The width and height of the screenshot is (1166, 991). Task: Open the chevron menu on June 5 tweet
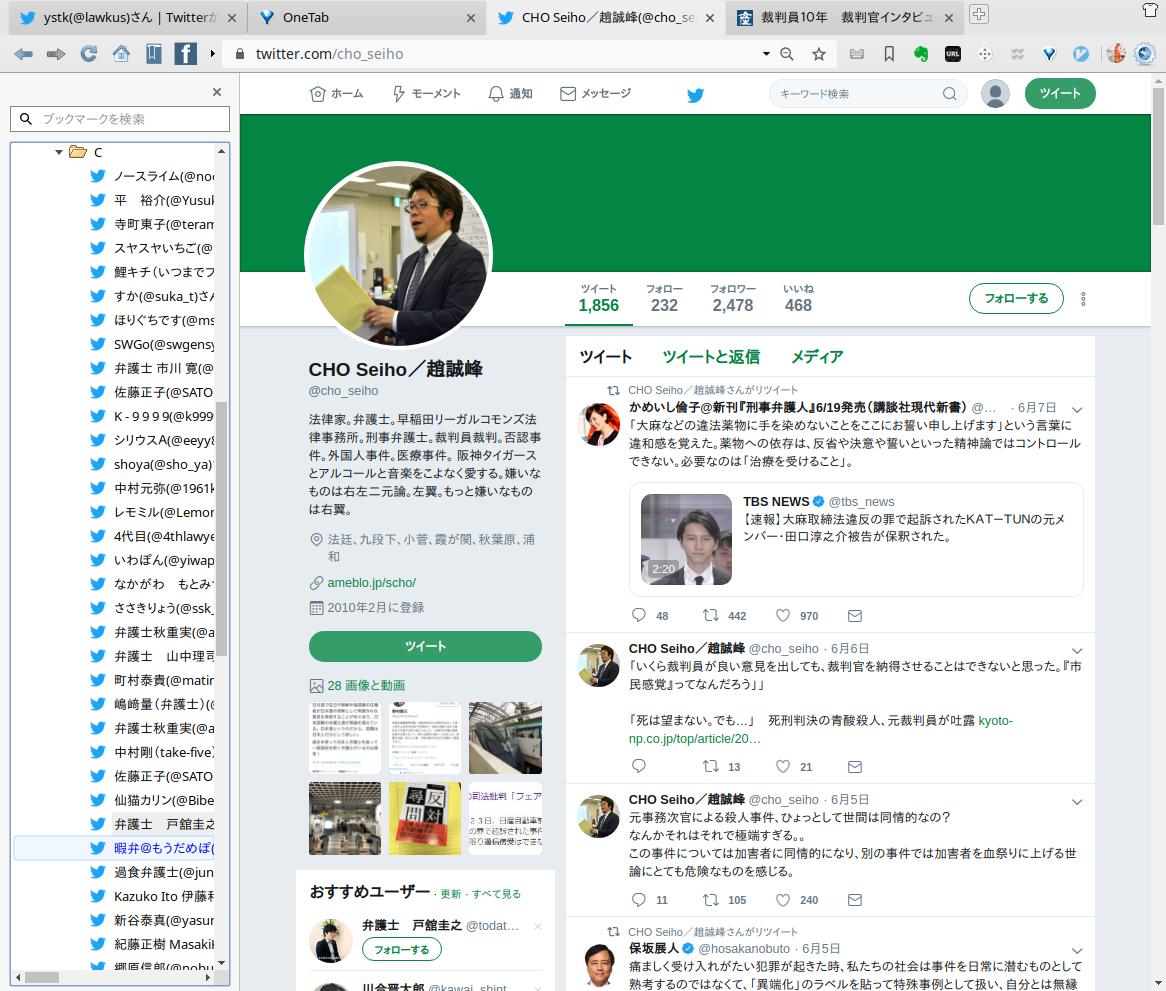tap(1077, 801)
